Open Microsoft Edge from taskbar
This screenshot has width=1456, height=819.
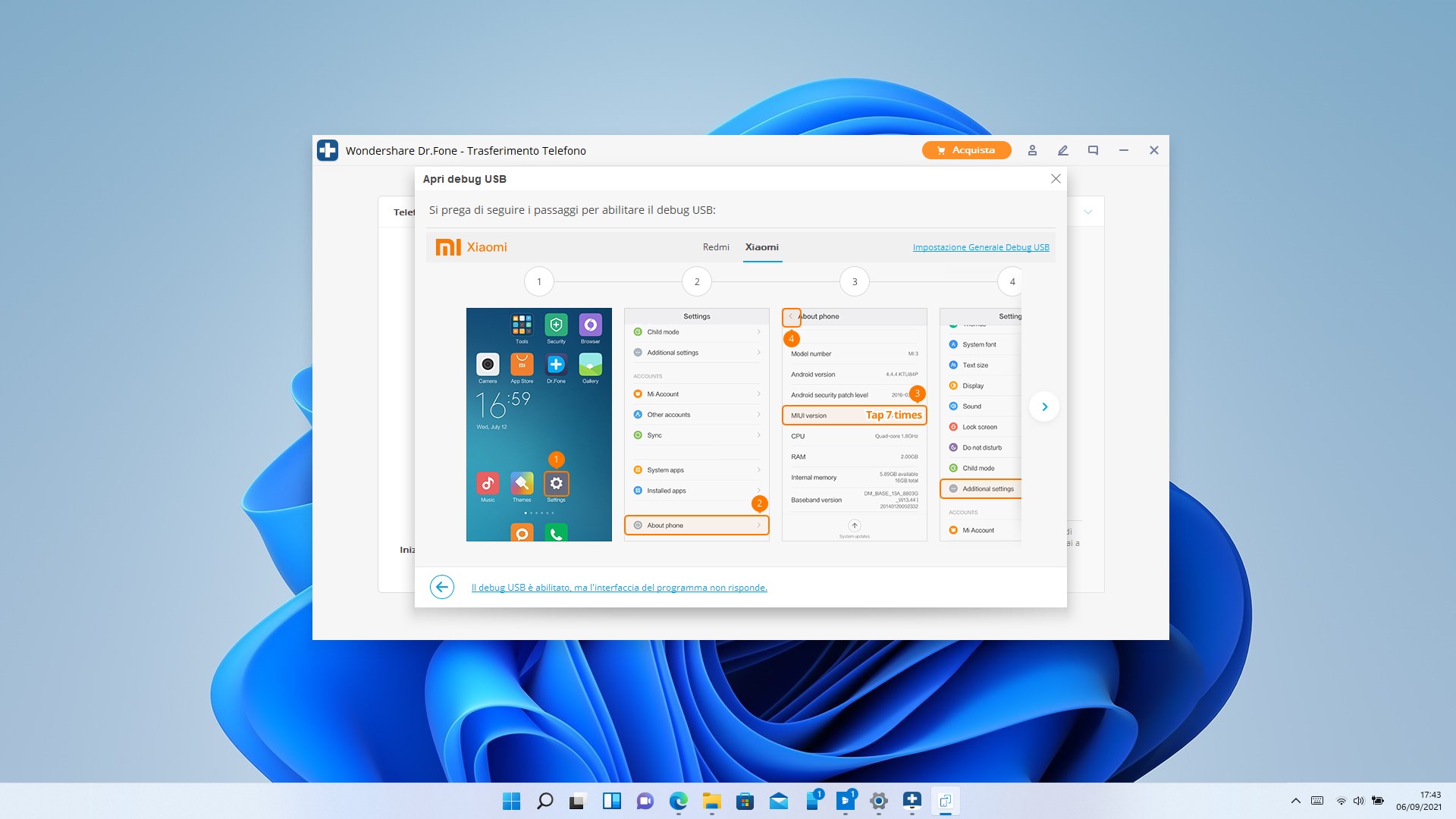(x=679, y=801)
